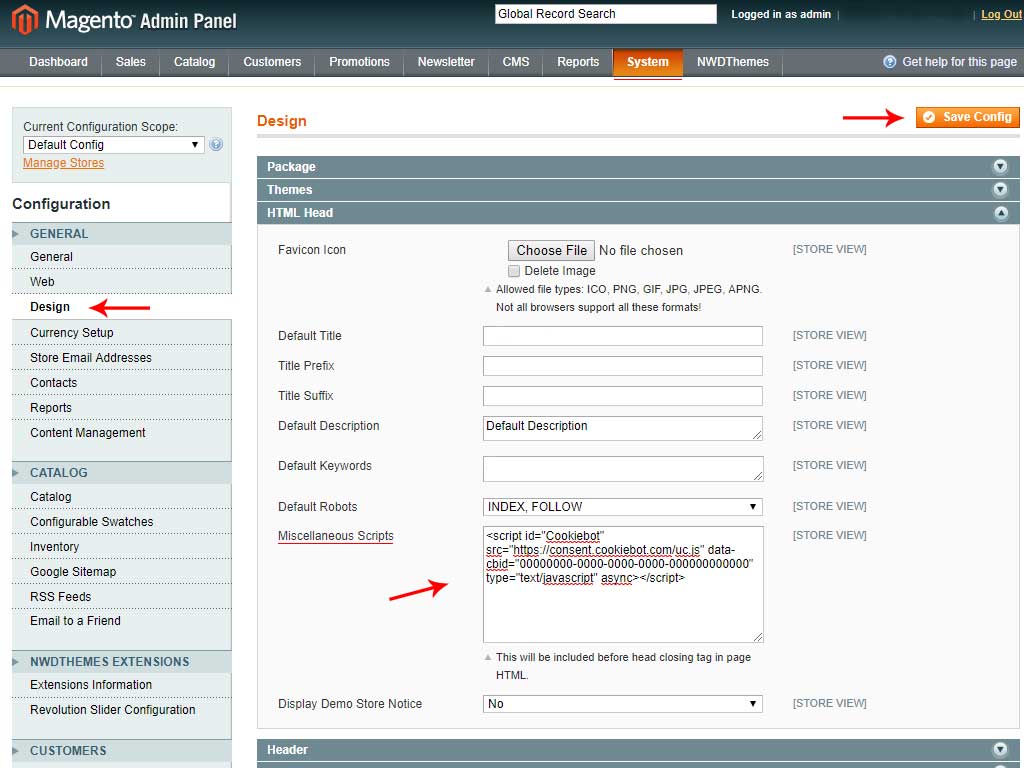Open Inventory in sidebar
1024x768 pixels.
click(54, 547)
